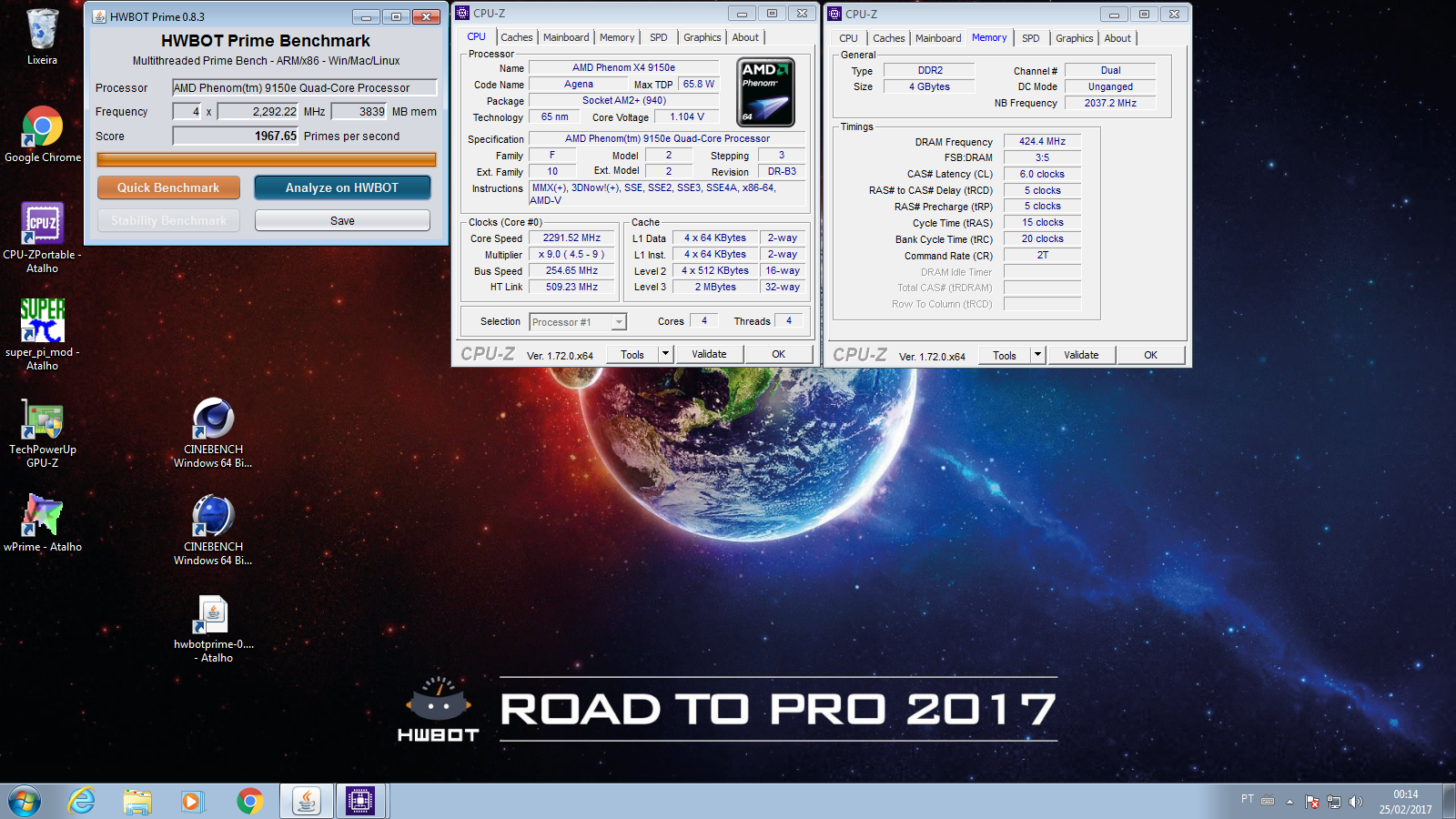The width and height of the screenshot is (1456, 819).
Task: Switch to Caches tab in left CPU-Z
Action: [517, 37]
